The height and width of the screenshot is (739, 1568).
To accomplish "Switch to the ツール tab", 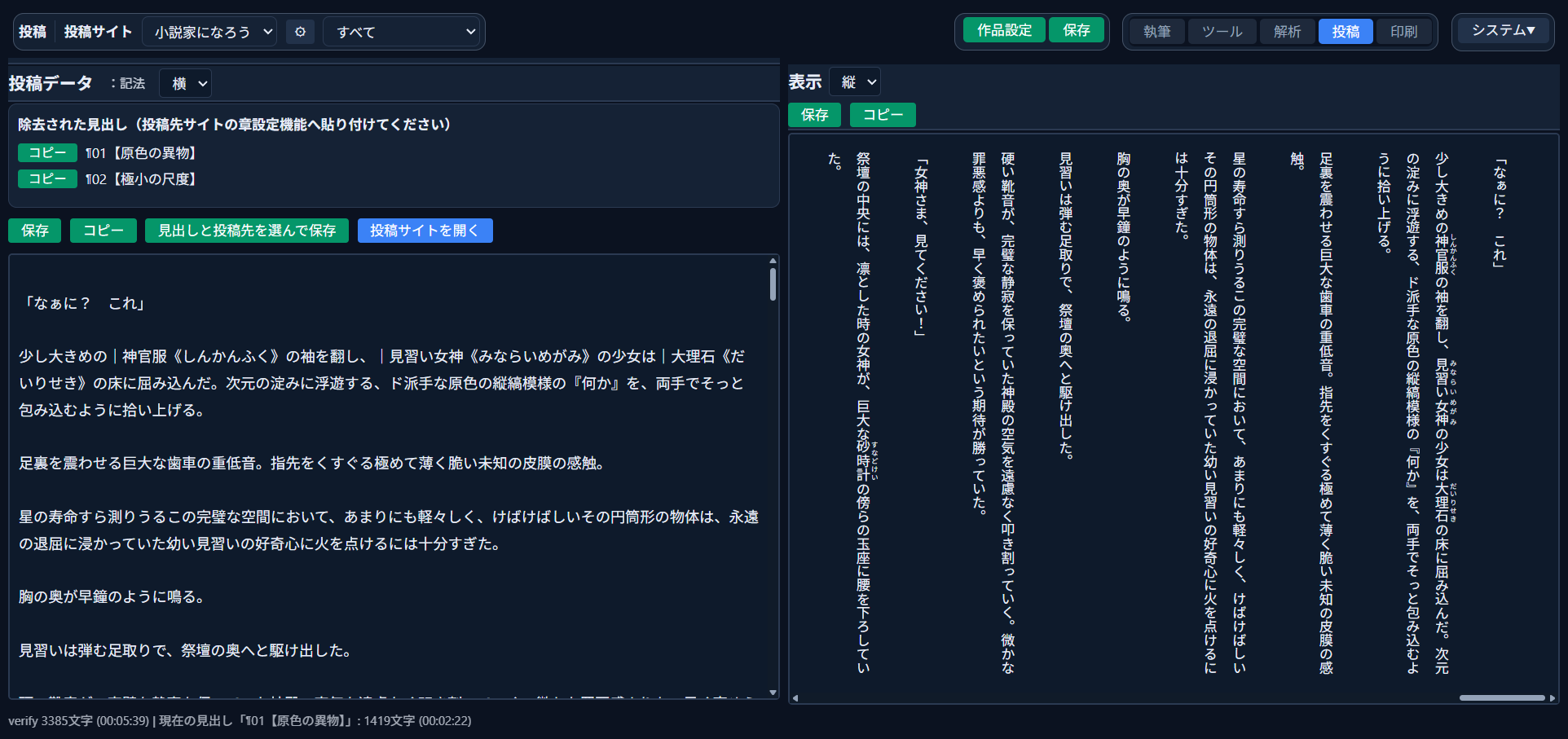I will pos(1222,32).
